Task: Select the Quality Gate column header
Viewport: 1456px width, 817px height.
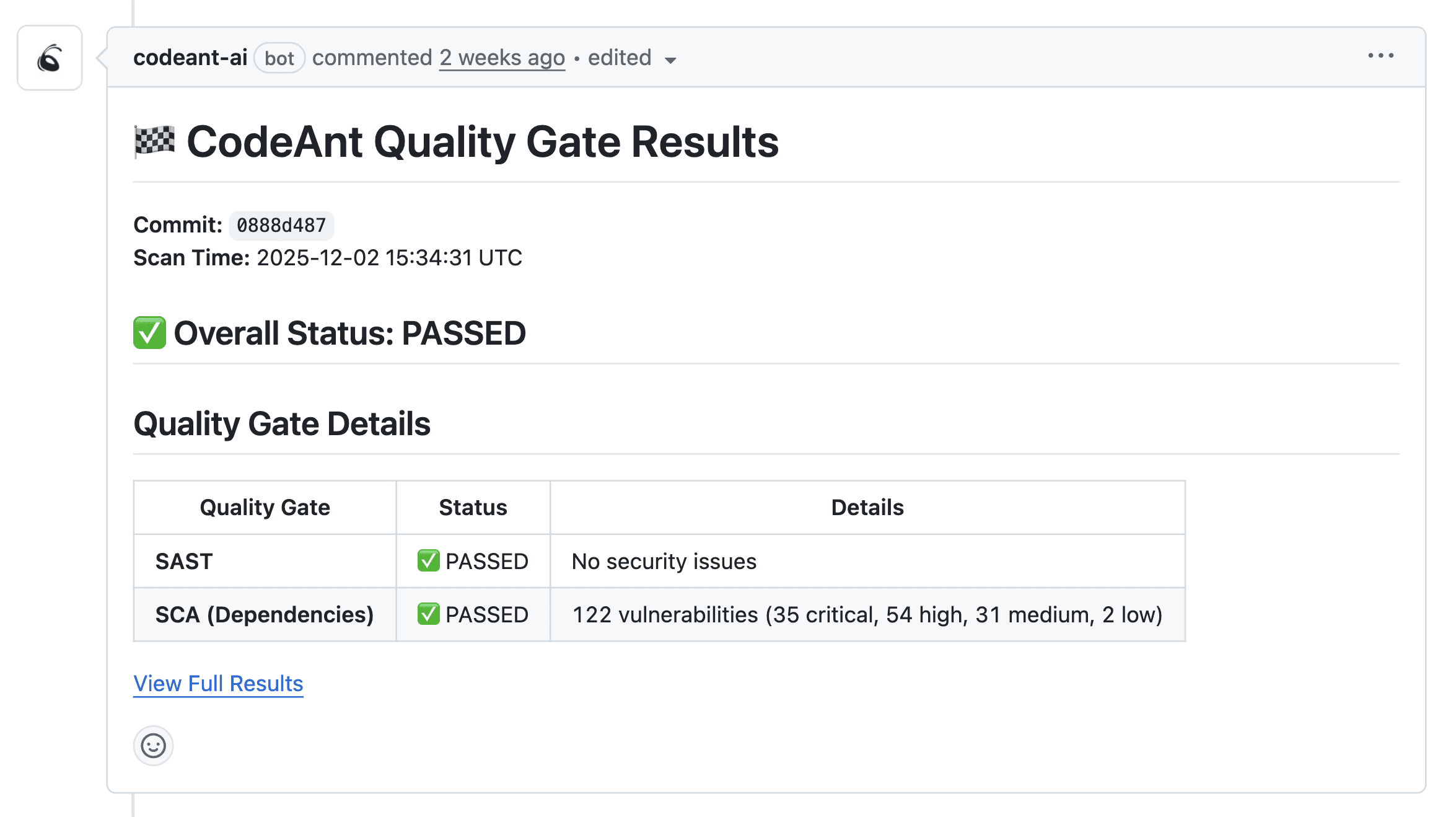Action: 265,507
